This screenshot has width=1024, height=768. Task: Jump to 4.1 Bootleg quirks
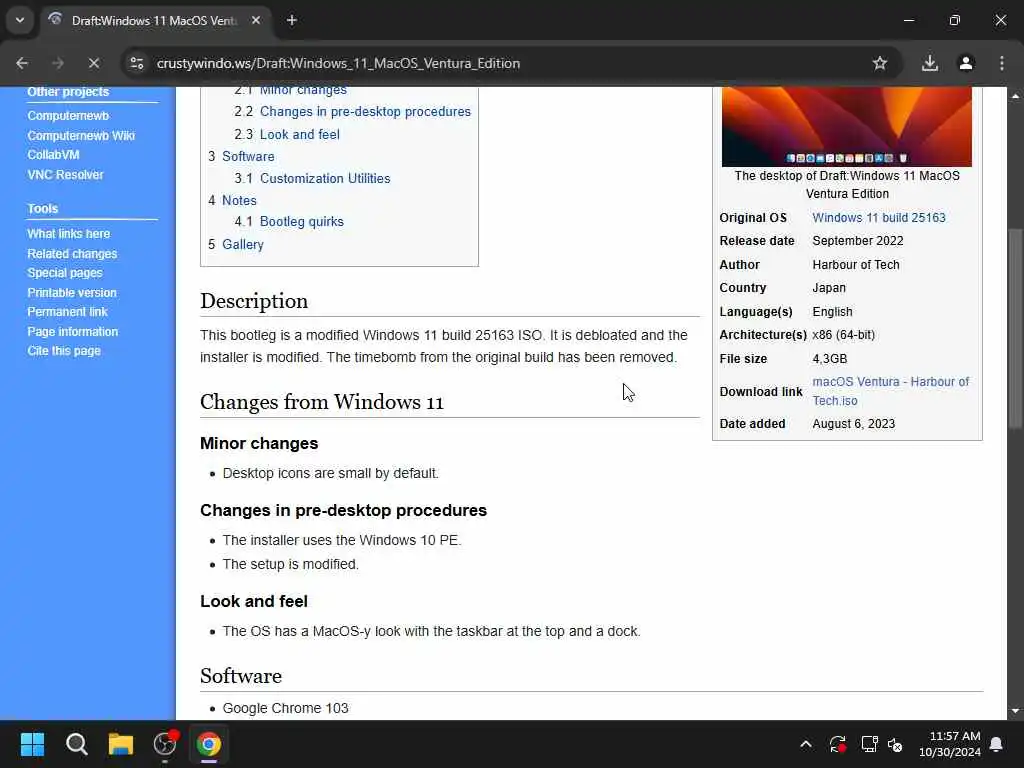pyautogui.click(x=289, y=221)
